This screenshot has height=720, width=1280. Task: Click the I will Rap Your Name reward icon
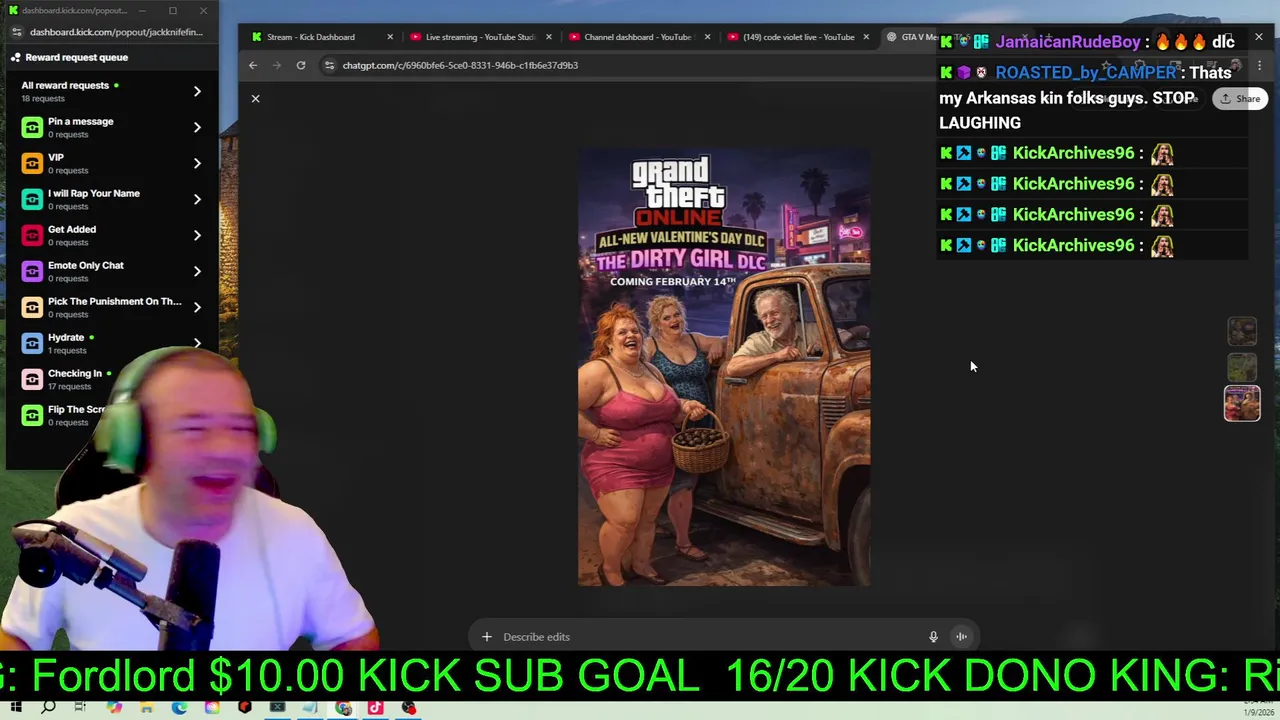click(32, 199)
